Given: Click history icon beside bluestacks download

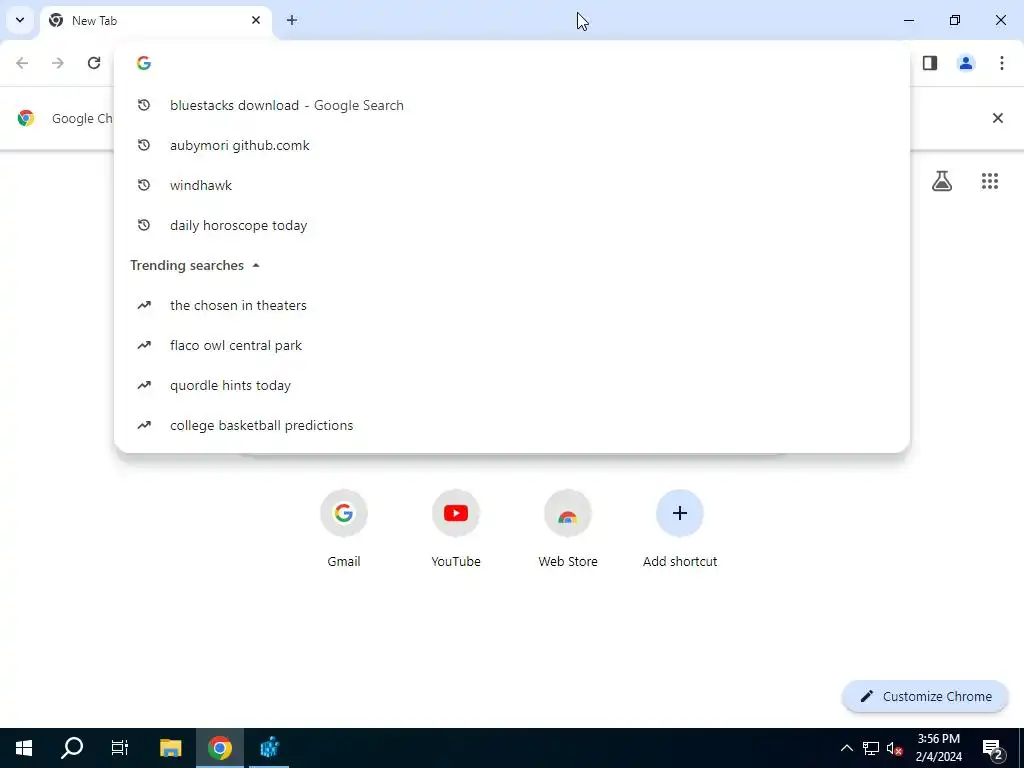Looking at the screenshot, I should [x=144, y=105].
